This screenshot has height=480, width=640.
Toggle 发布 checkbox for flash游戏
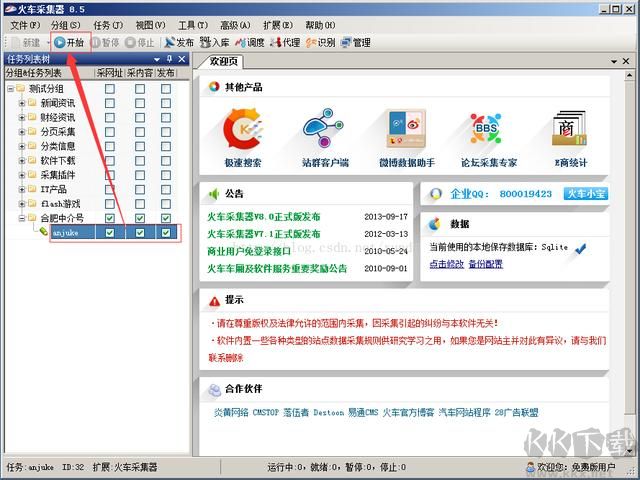(166, 204)
